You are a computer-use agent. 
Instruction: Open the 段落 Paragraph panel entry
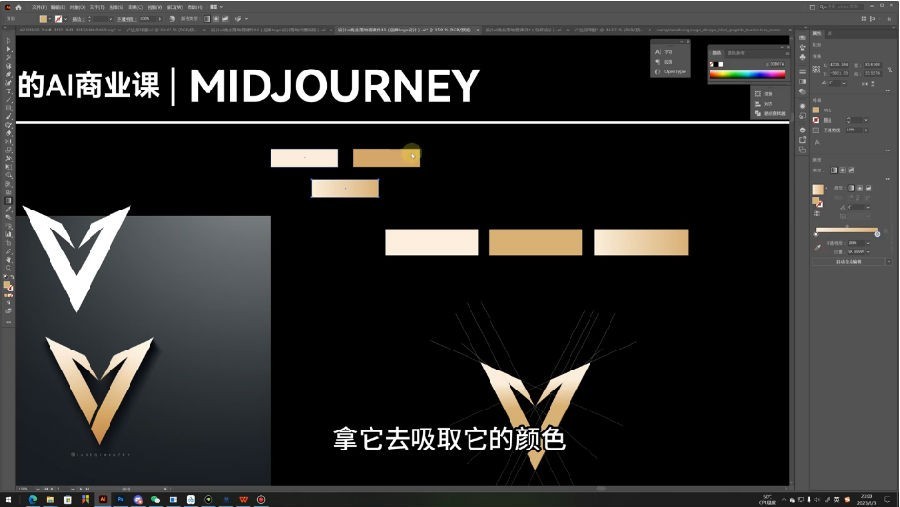(x=664, y=61)
